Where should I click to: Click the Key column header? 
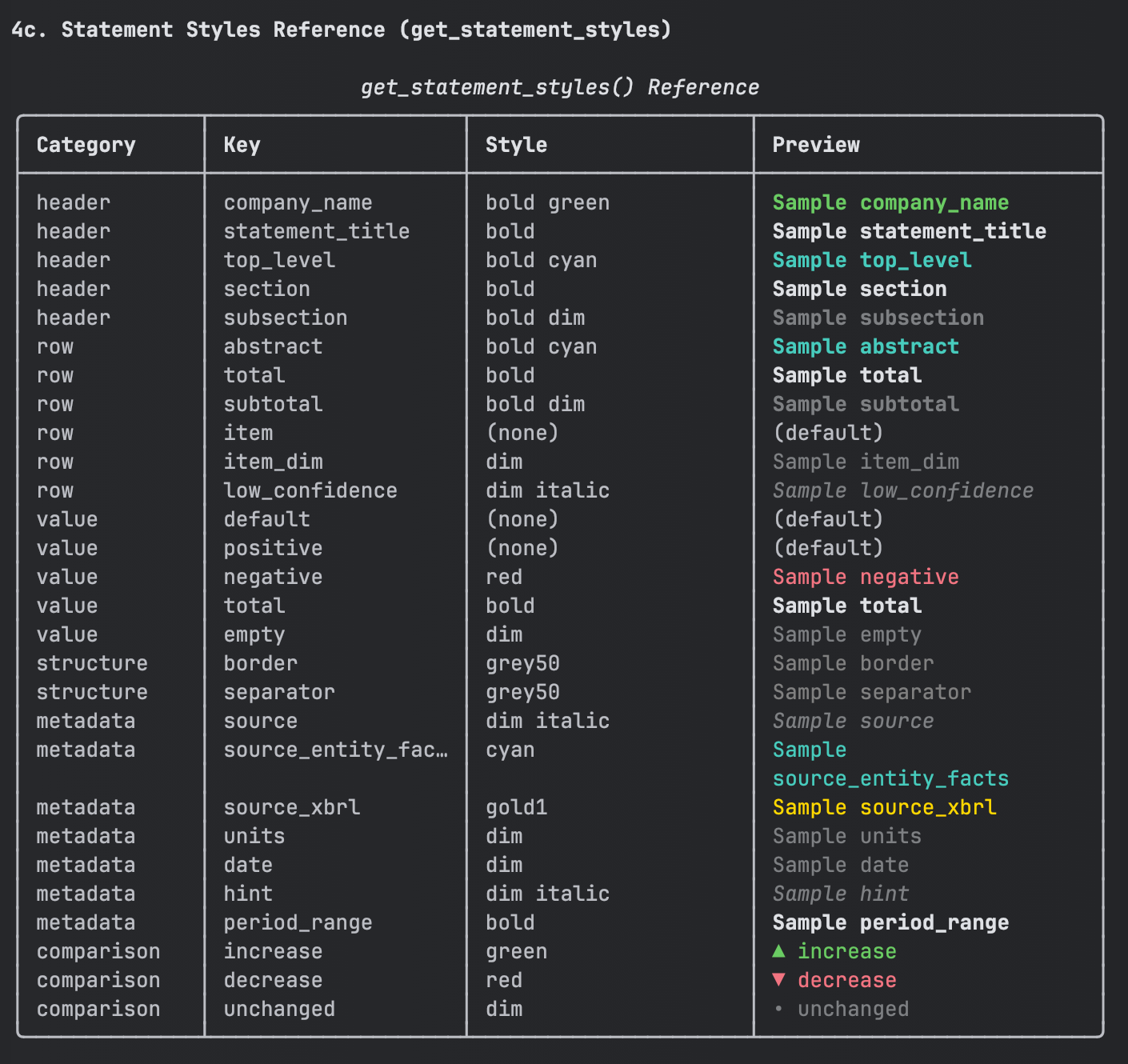(242, 145)
